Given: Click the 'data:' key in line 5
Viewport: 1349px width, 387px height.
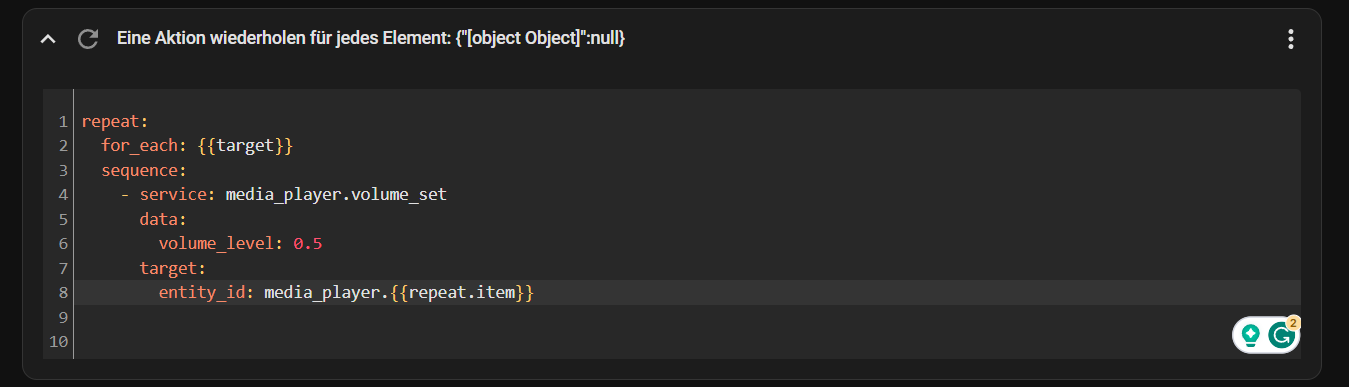Looking at the screenshot, I should pyautogui.click(x=163, y=219).
